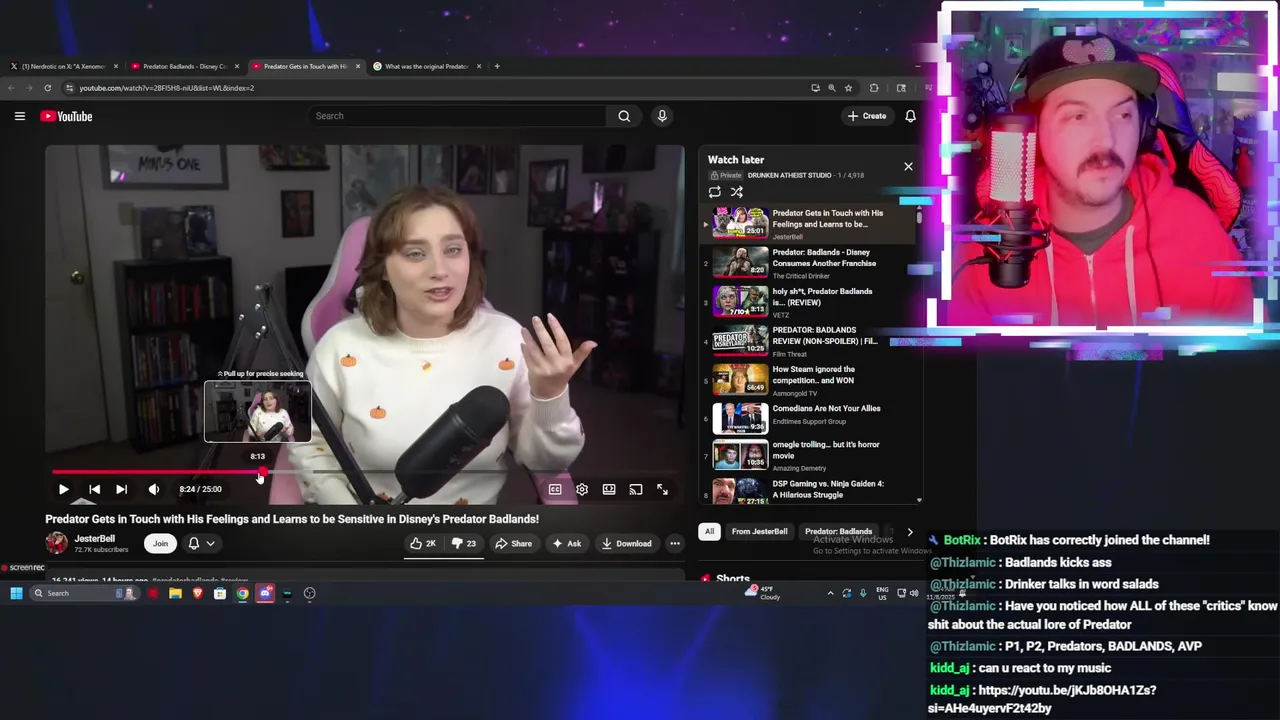Open more actions three-dot menu

pyautogui.click(x=675, y=543)
